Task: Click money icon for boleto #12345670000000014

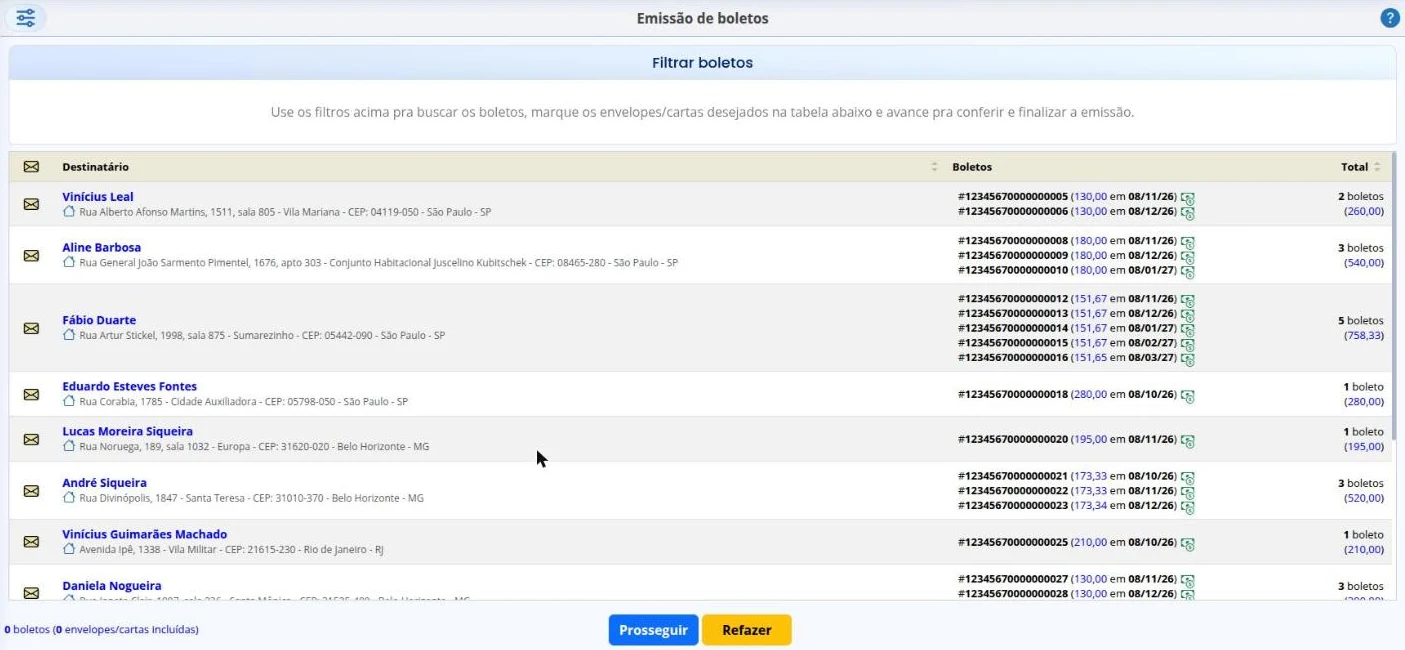Action: pos(1188,329)
